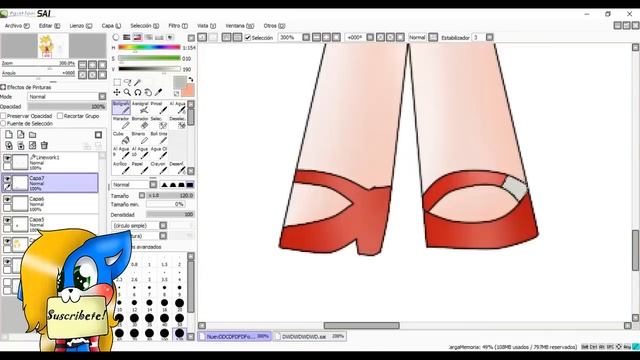Adjust the brush Densidad slider

click(171, 214)
